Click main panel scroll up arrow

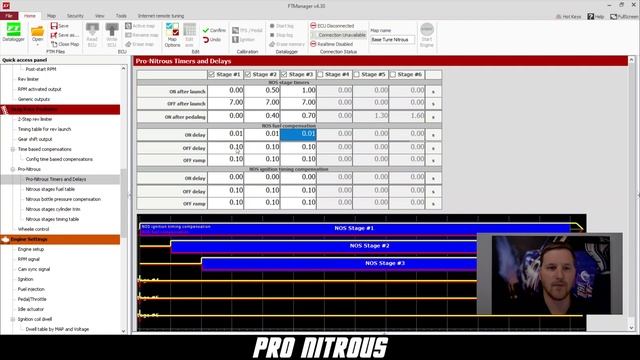631,60
